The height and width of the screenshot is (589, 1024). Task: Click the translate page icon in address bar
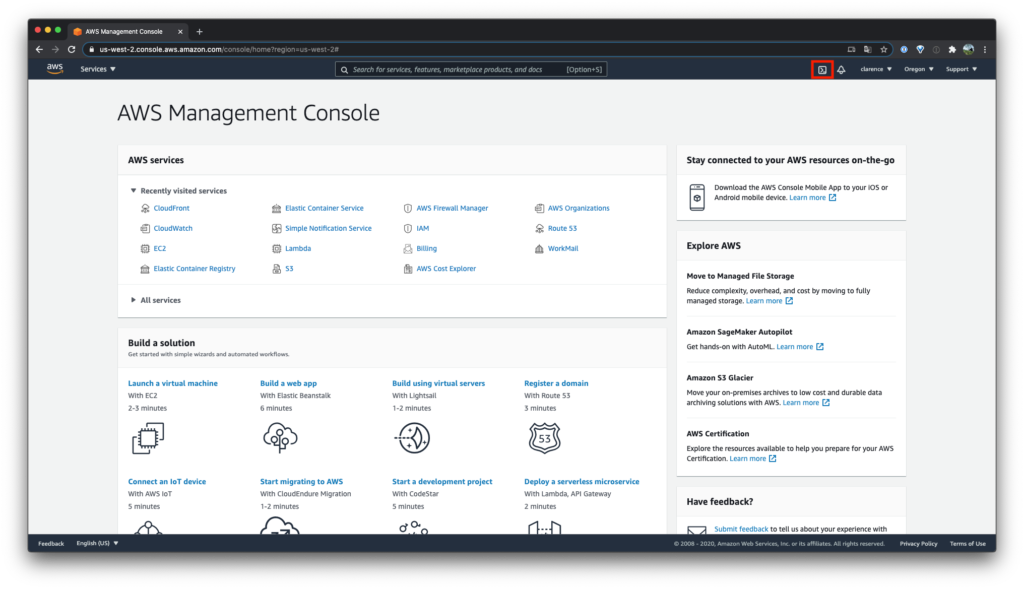867,49
